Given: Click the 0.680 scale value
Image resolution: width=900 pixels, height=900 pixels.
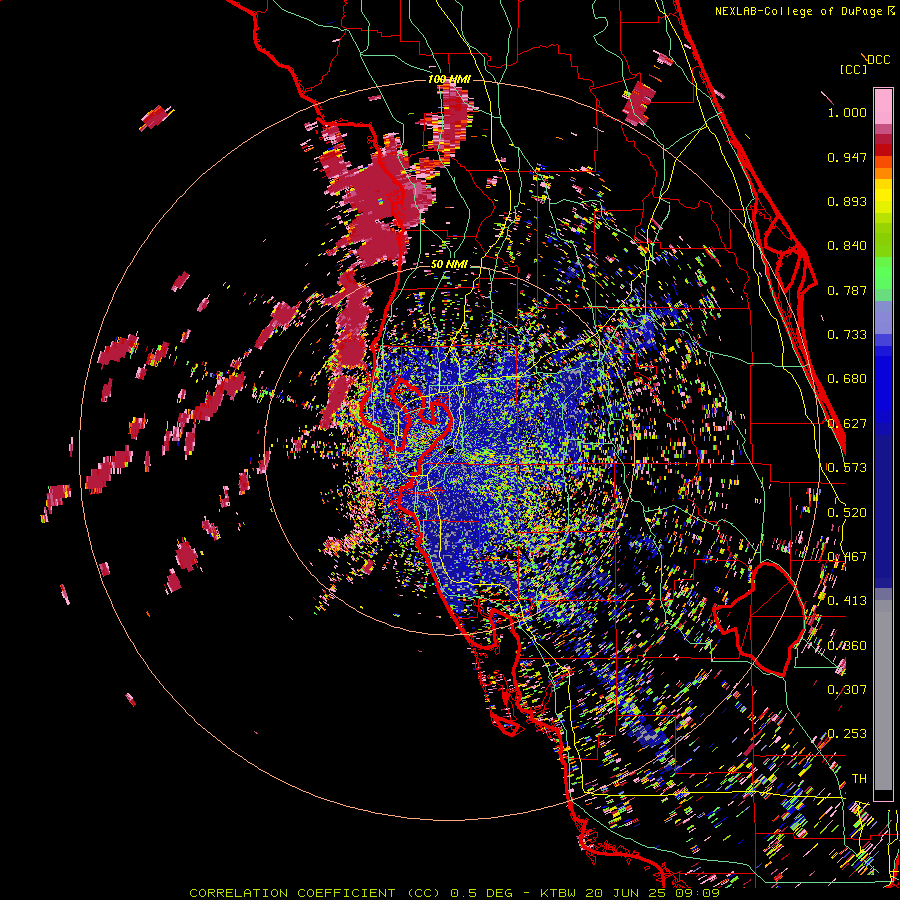Looking at the screenshot, I should coord(847,379).
